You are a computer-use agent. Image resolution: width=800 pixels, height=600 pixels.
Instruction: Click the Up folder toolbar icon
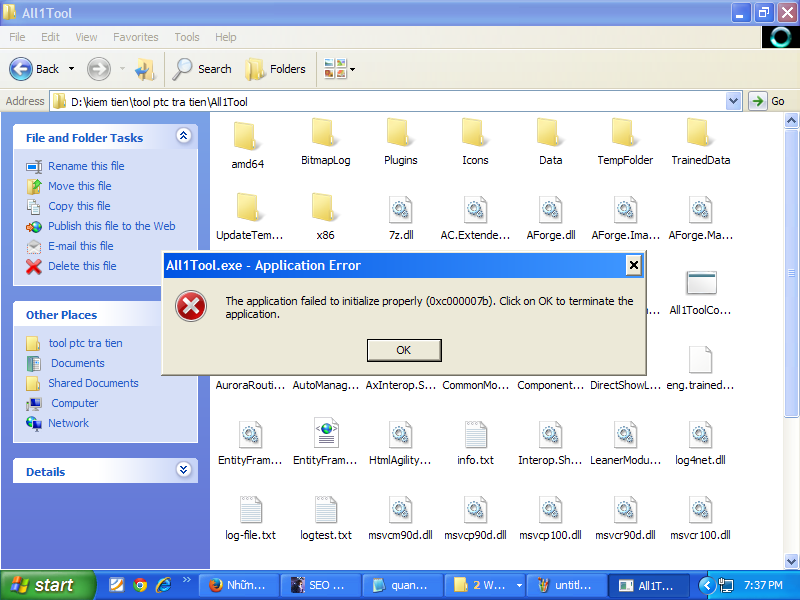pos(145,69)
